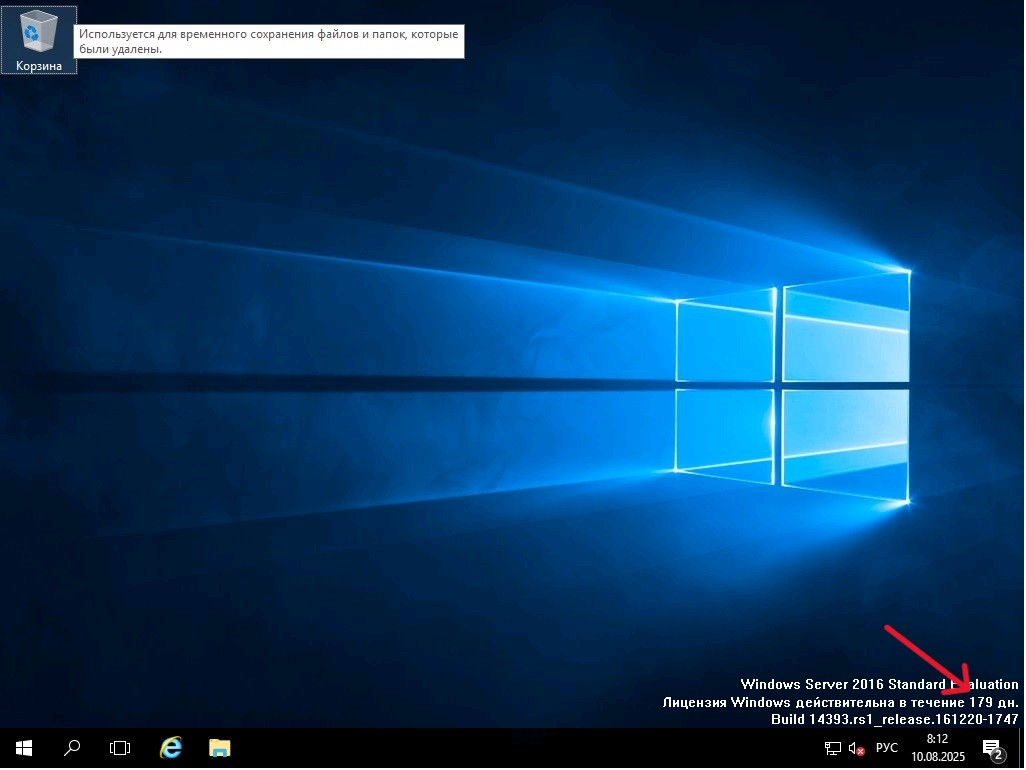The width and height of the screenshot is (1026, 770).
Task: Click the Build 14393 watermark line
Action: coord(894,719)
